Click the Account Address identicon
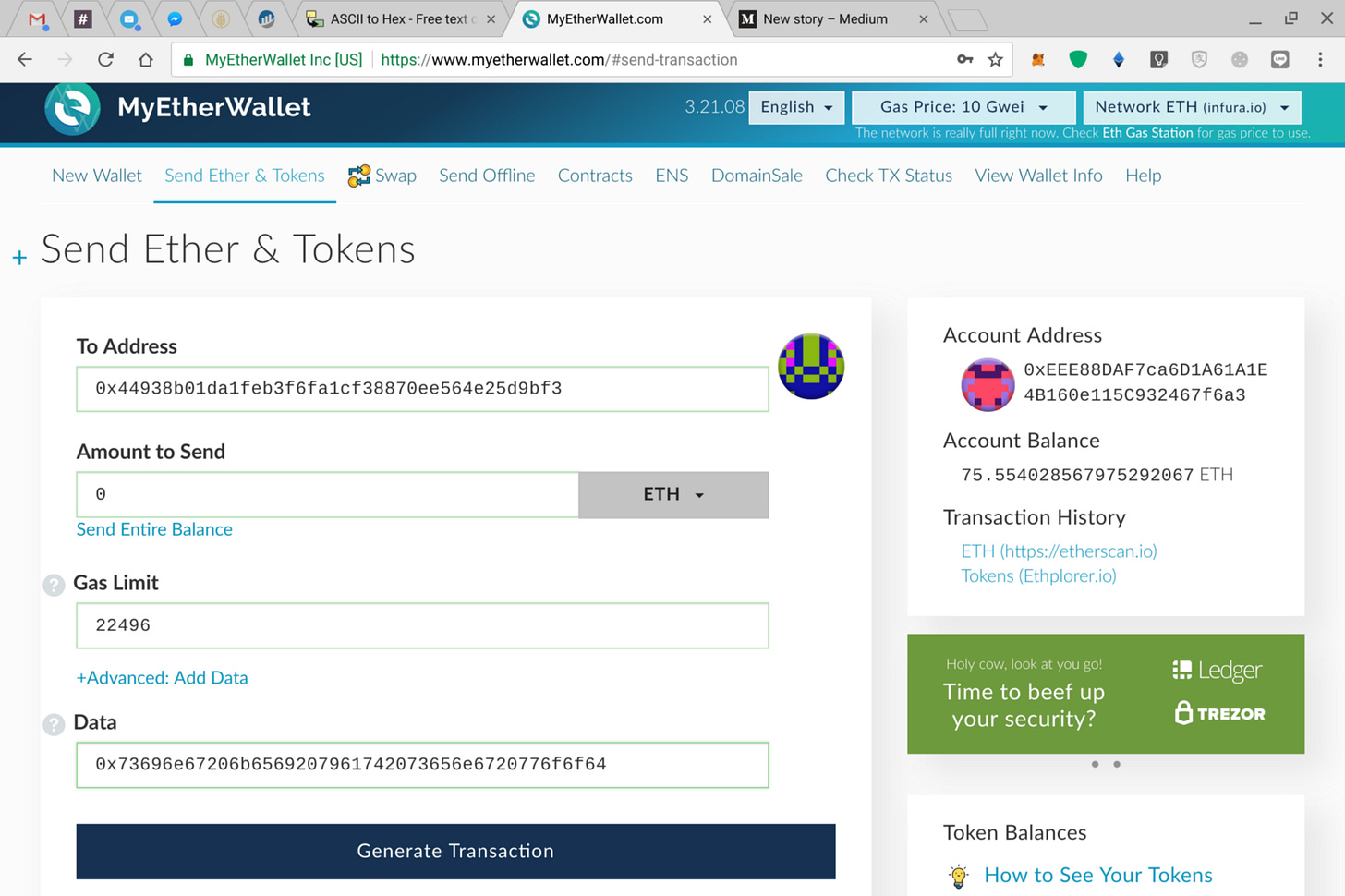Screen dimensions: 1345x896 (x=988, y=383)
